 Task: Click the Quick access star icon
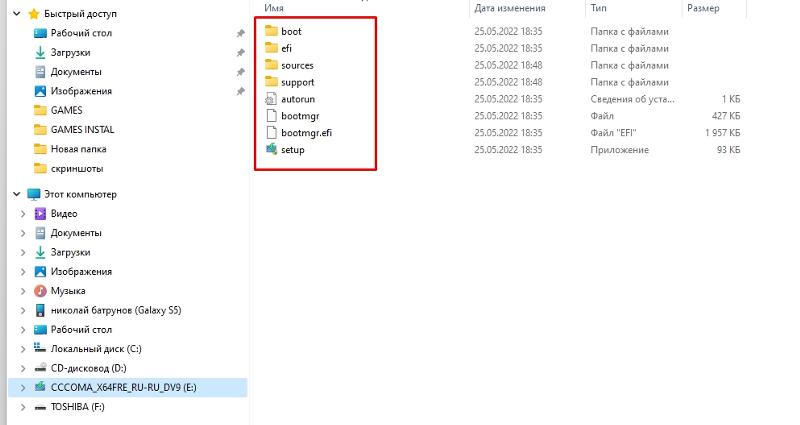(x=34, y=14)
